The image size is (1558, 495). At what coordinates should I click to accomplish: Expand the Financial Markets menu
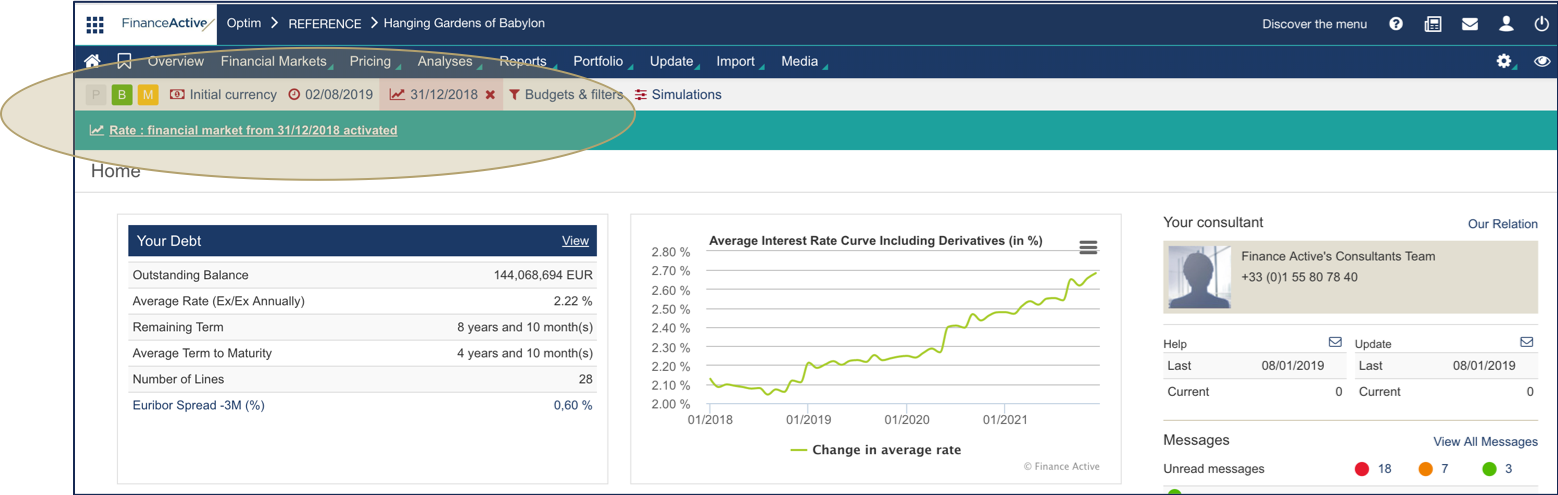[x=274, y=61]
